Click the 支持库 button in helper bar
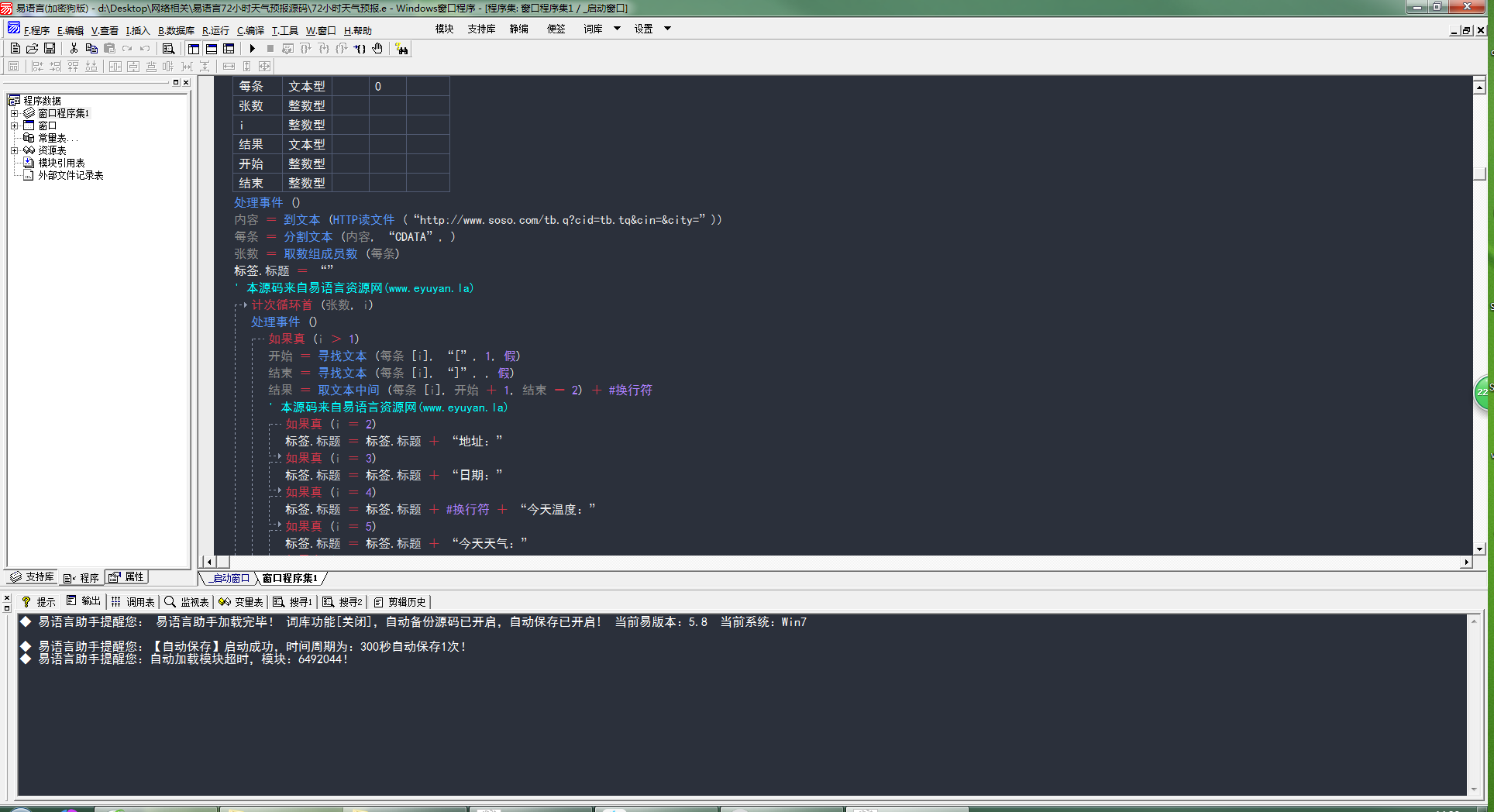This screenshot has height=812, width=1494. [481, 29]
